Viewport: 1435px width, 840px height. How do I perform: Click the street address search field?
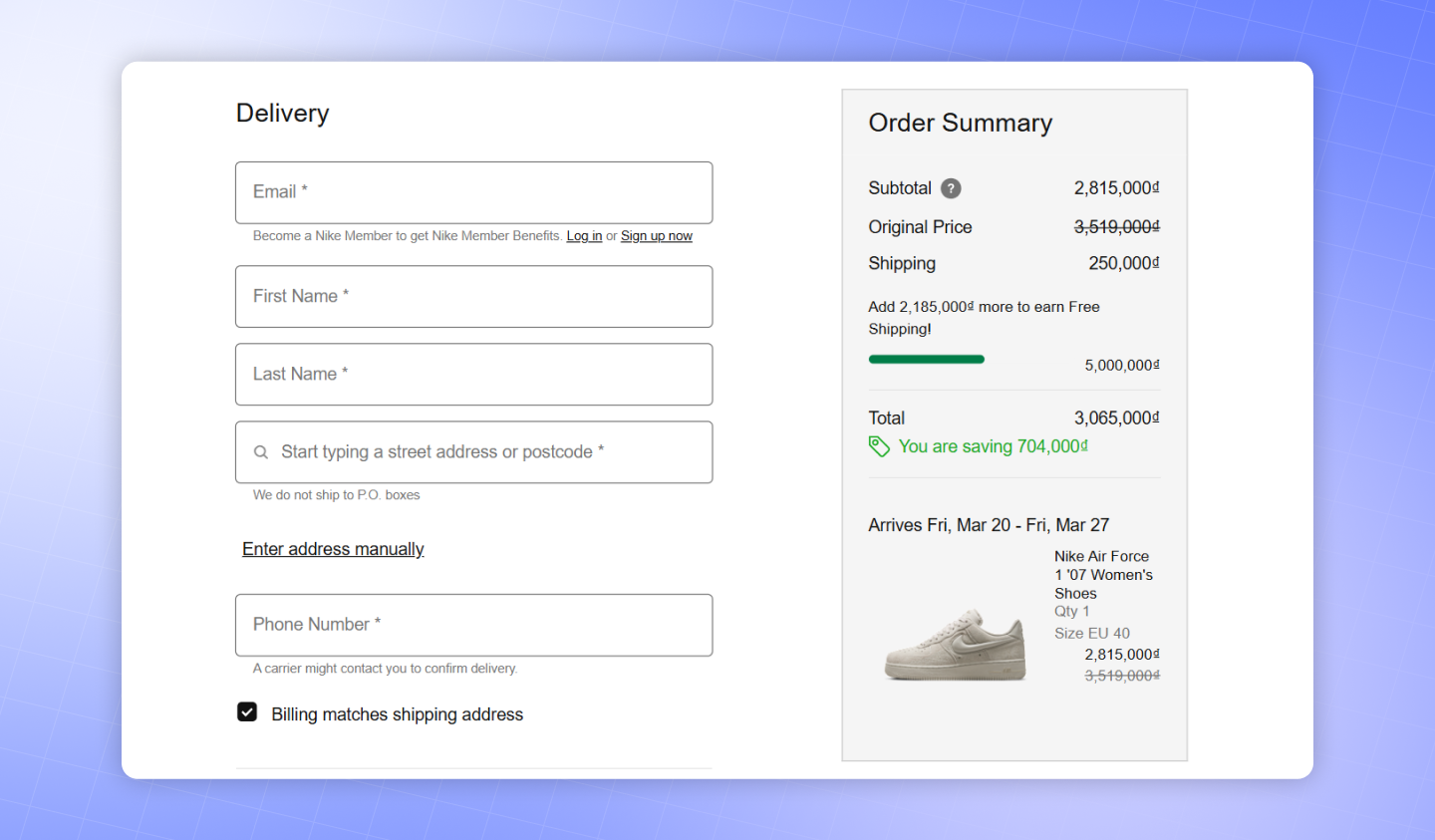pyautogui.click(x=473, y=451)
